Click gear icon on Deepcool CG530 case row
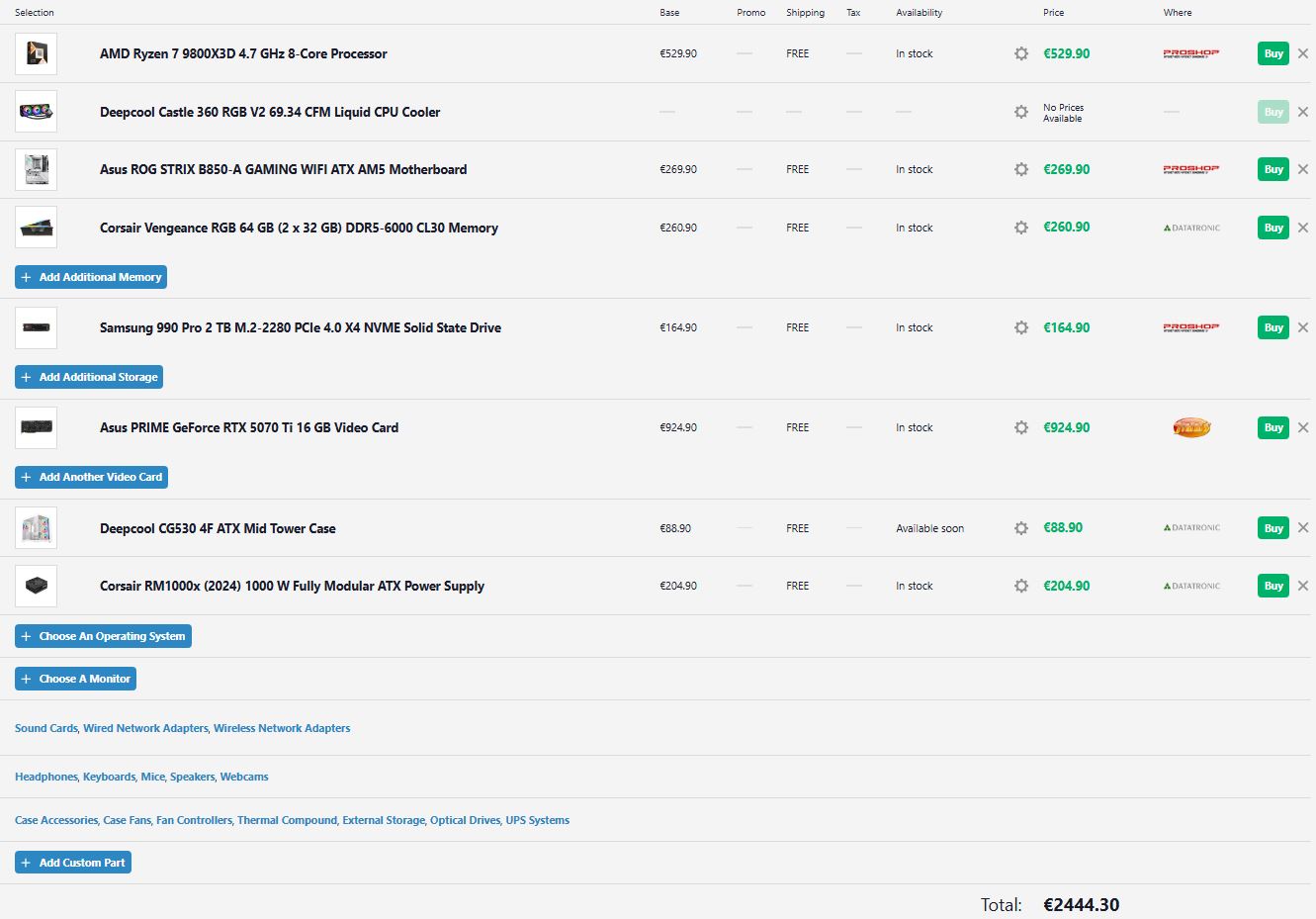The height and width of the screenshot is (919, 1316). coord(1021,528)
